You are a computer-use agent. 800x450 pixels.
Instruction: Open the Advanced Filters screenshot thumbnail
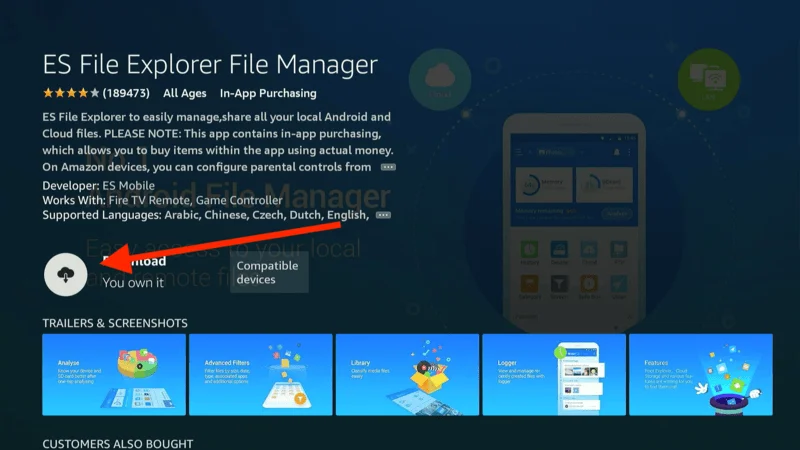pos(261,374)
